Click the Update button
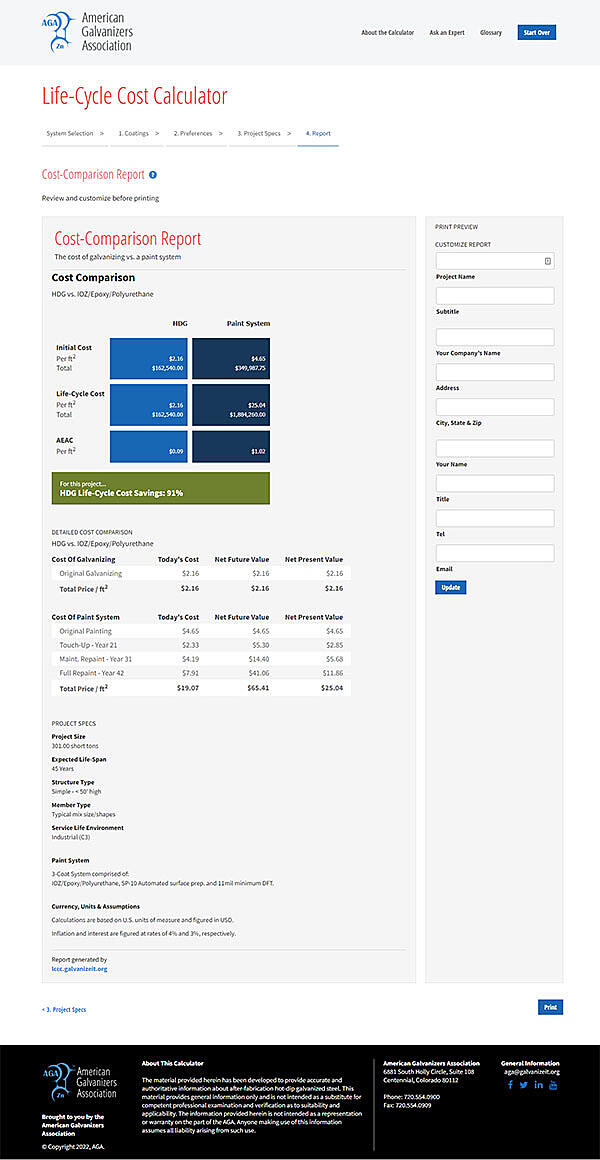 tap(451, 587)
